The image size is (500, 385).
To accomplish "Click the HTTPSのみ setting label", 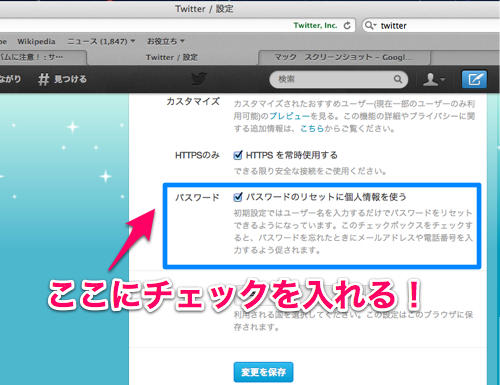I will pos(197,155).
